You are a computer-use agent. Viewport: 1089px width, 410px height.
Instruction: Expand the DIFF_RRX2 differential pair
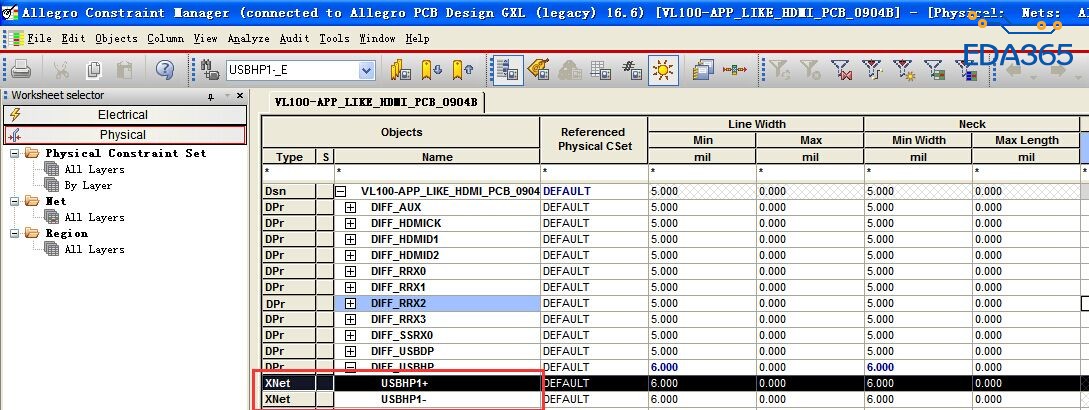click(350, 303)
